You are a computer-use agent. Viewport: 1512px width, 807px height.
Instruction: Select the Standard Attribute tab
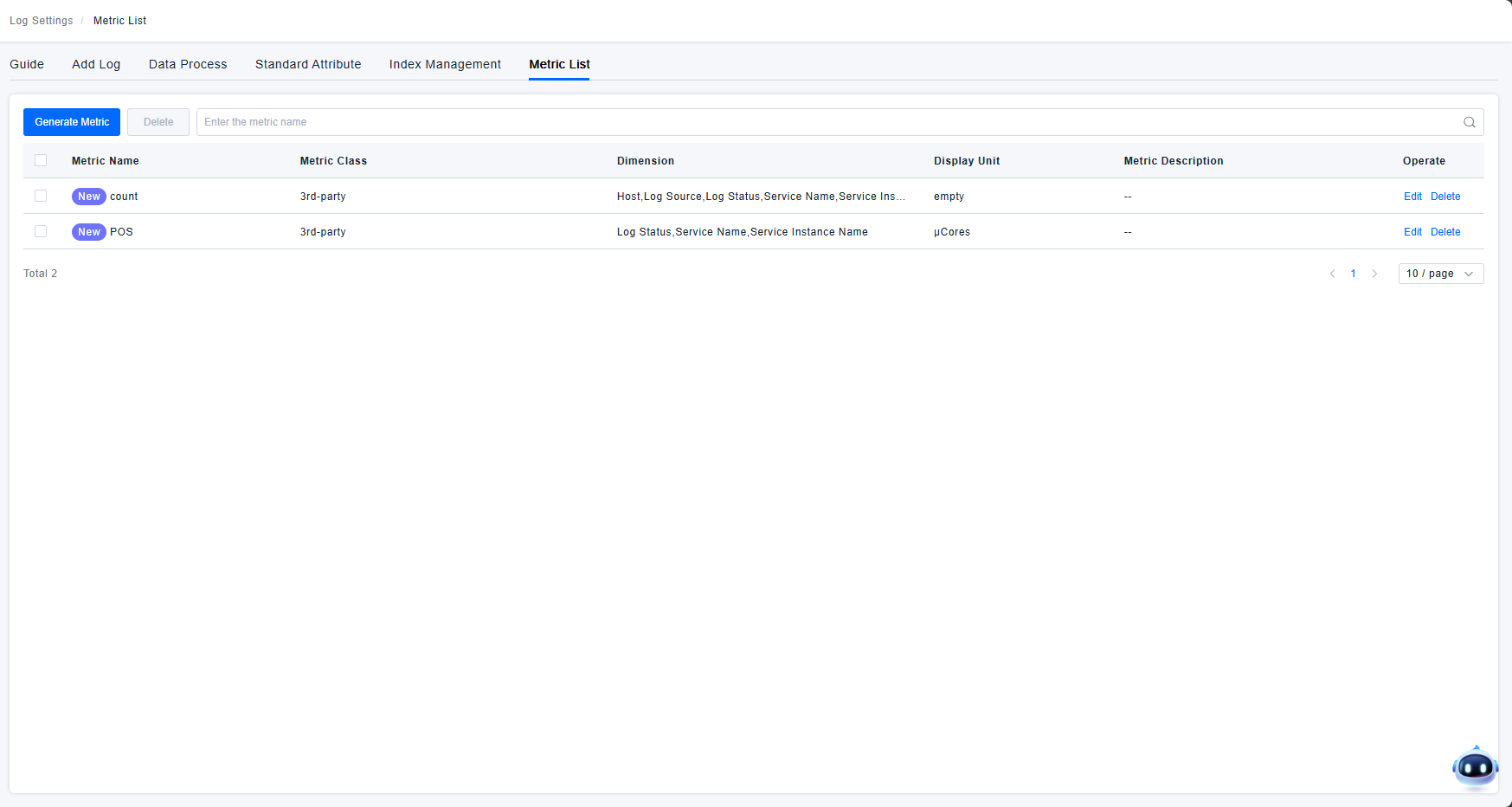308,64
